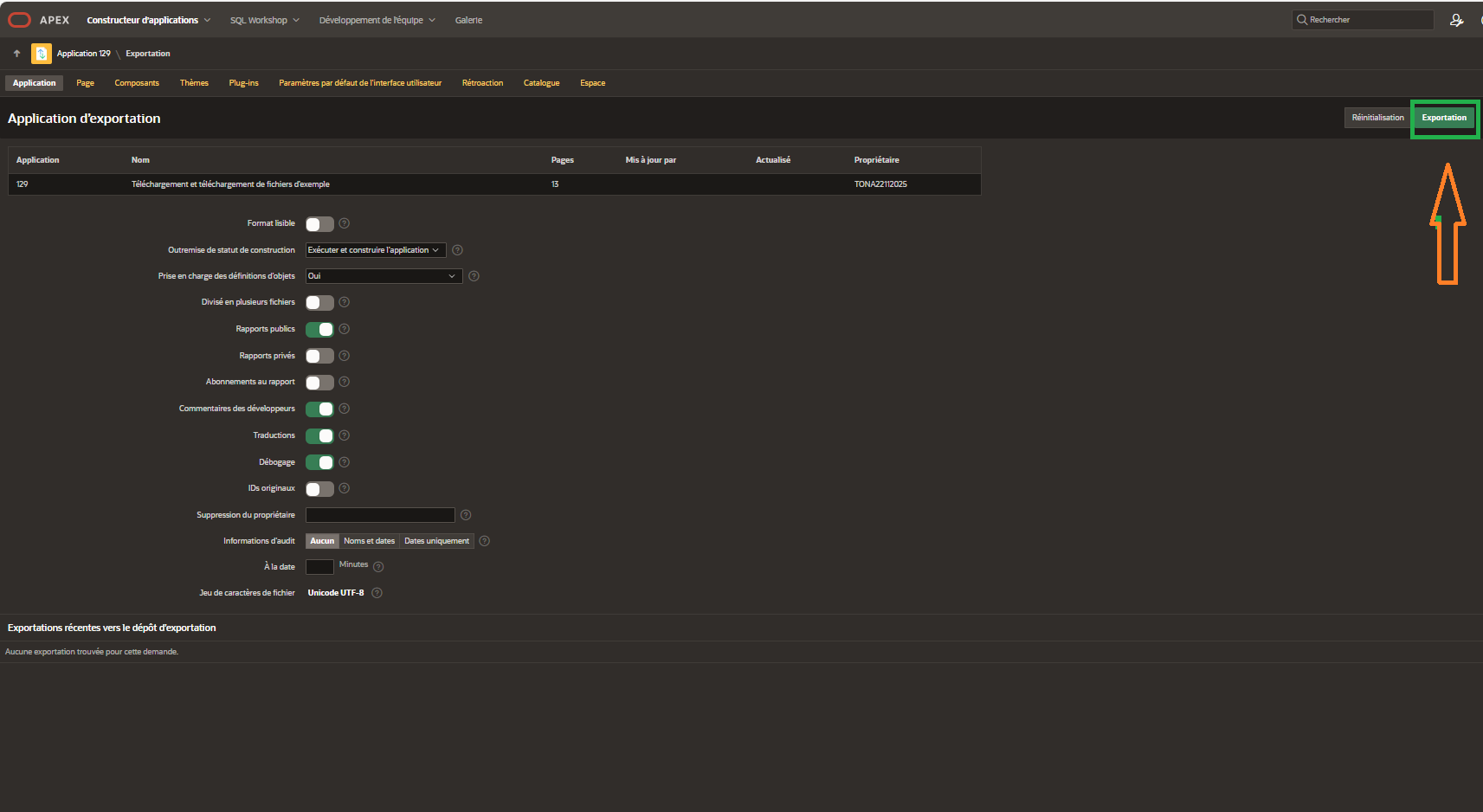The width and height of the screenshot is (1483, 812).
Task: Click the Oracle APEX logo icon
Action: [19, 20]
